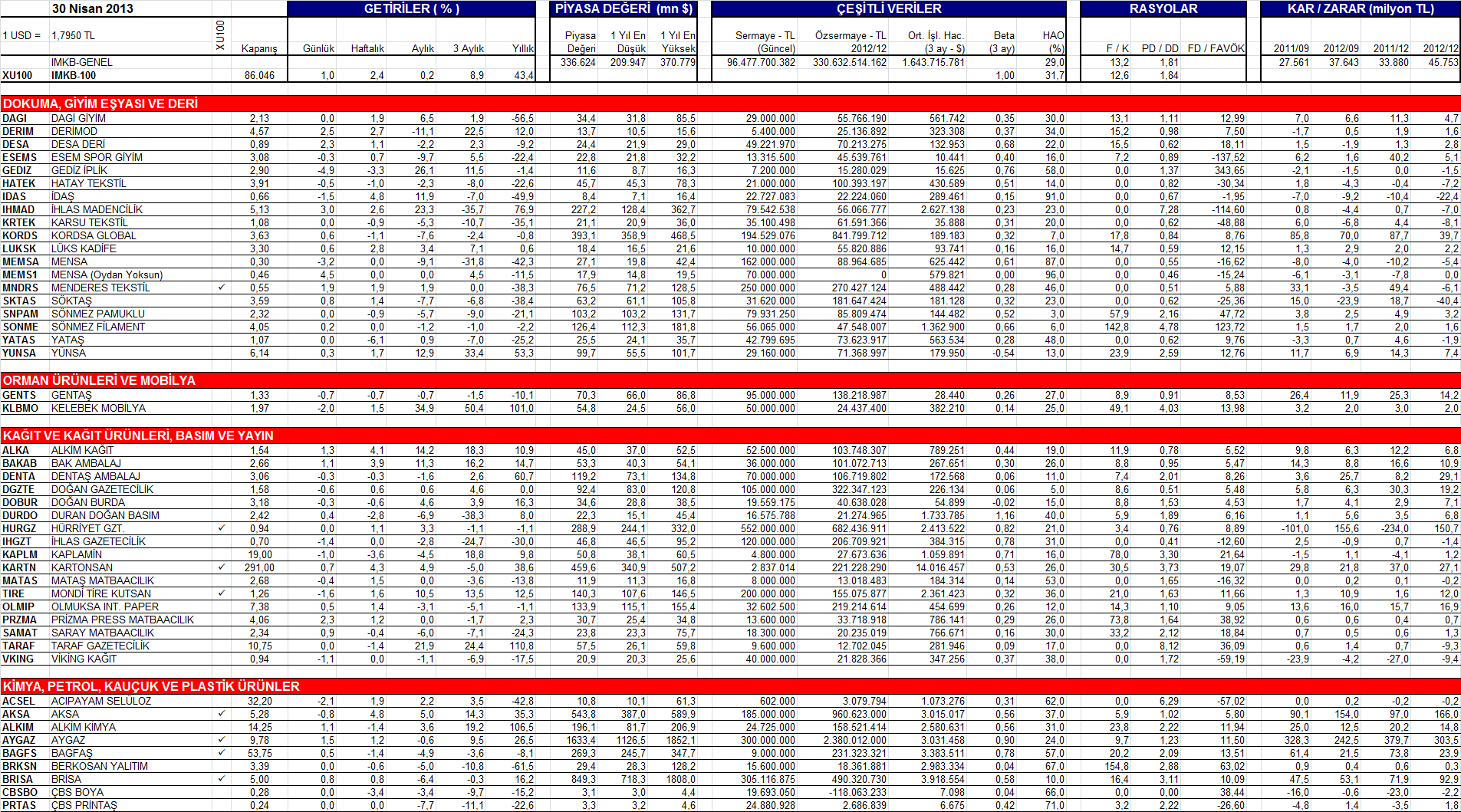Click the Sermaye - TL (Güncel) header
This screenshot has width=1461, height=812.
click(765, 41)
